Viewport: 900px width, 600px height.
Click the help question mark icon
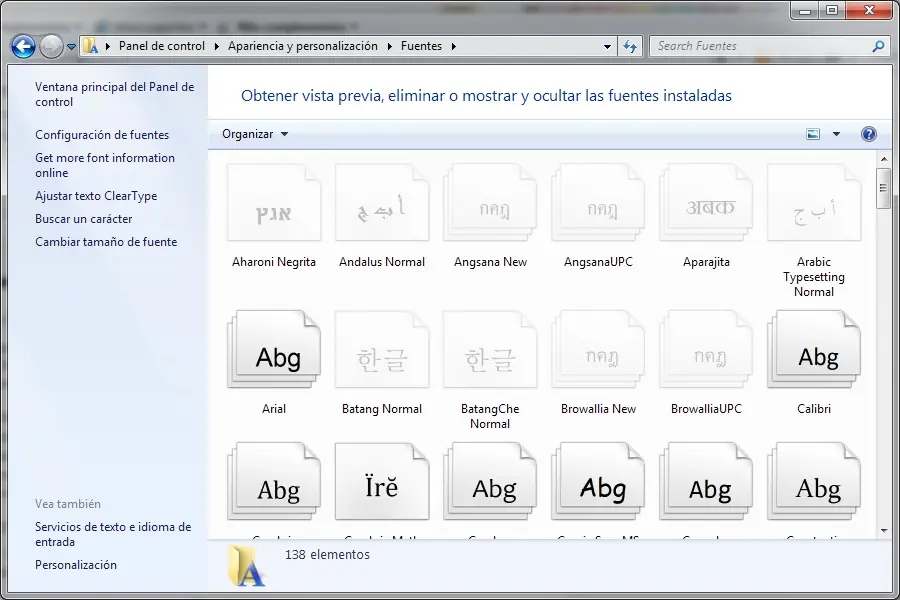868,134
